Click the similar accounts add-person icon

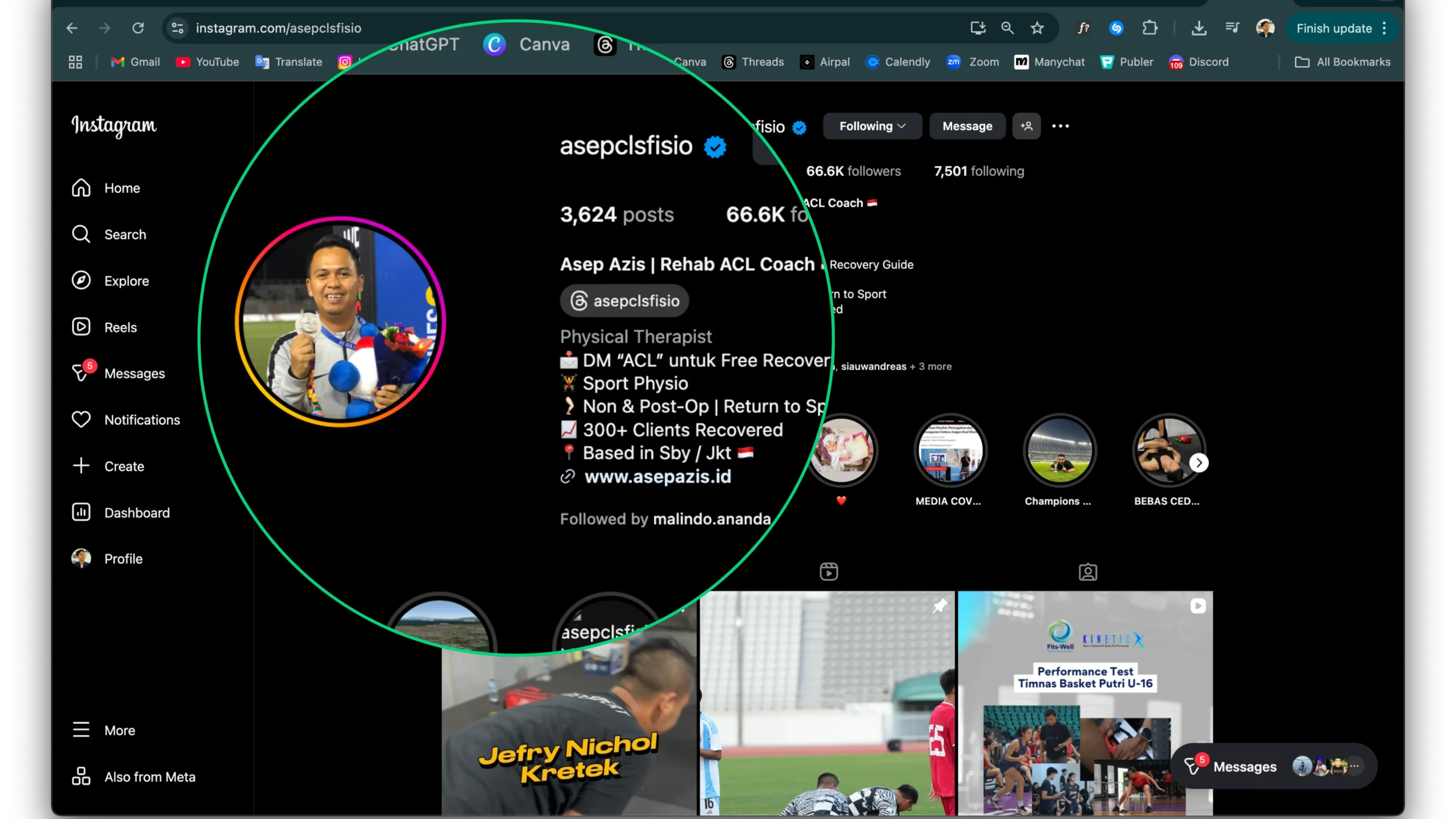pyautogui.click(x=1027, y=126)
